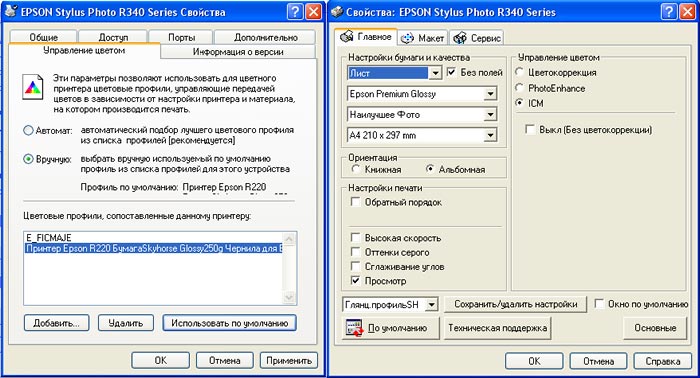Click the profile list scrollbar up arrow
Image resolution: width=700 pixels, height=378 pixels.
289,239
